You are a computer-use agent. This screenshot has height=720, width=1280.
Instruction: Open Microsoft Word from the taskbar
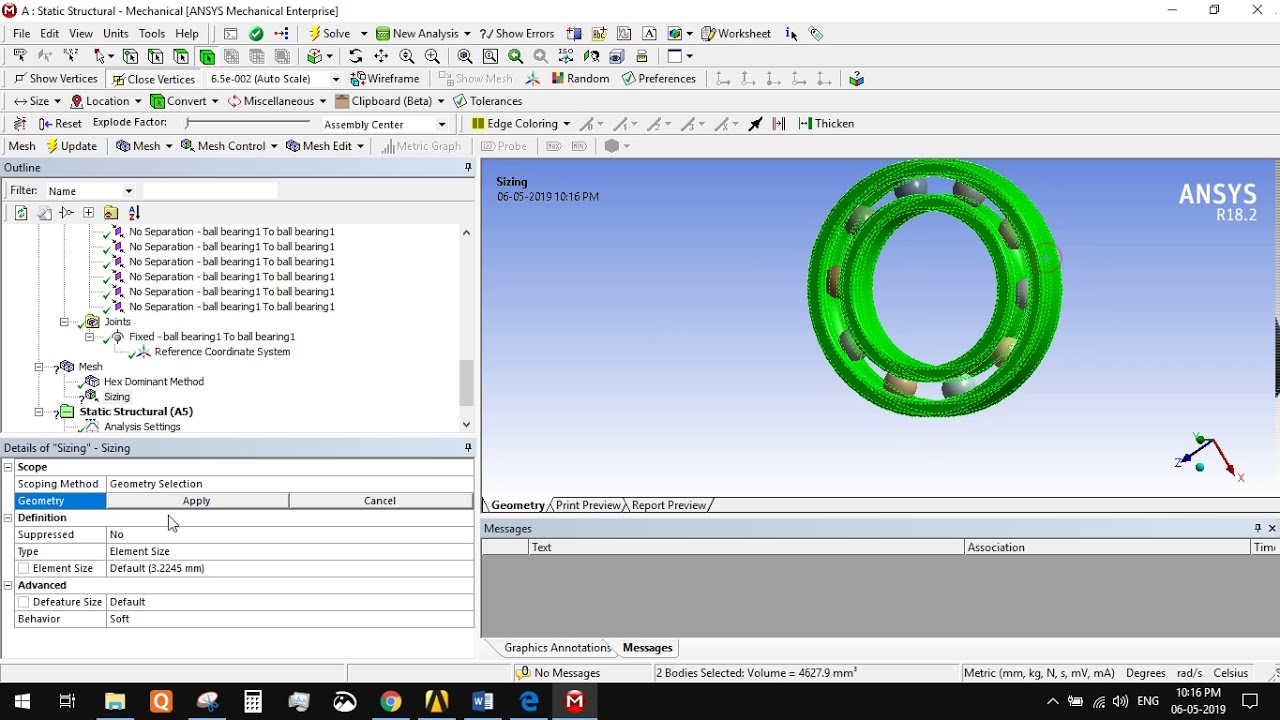483,702
